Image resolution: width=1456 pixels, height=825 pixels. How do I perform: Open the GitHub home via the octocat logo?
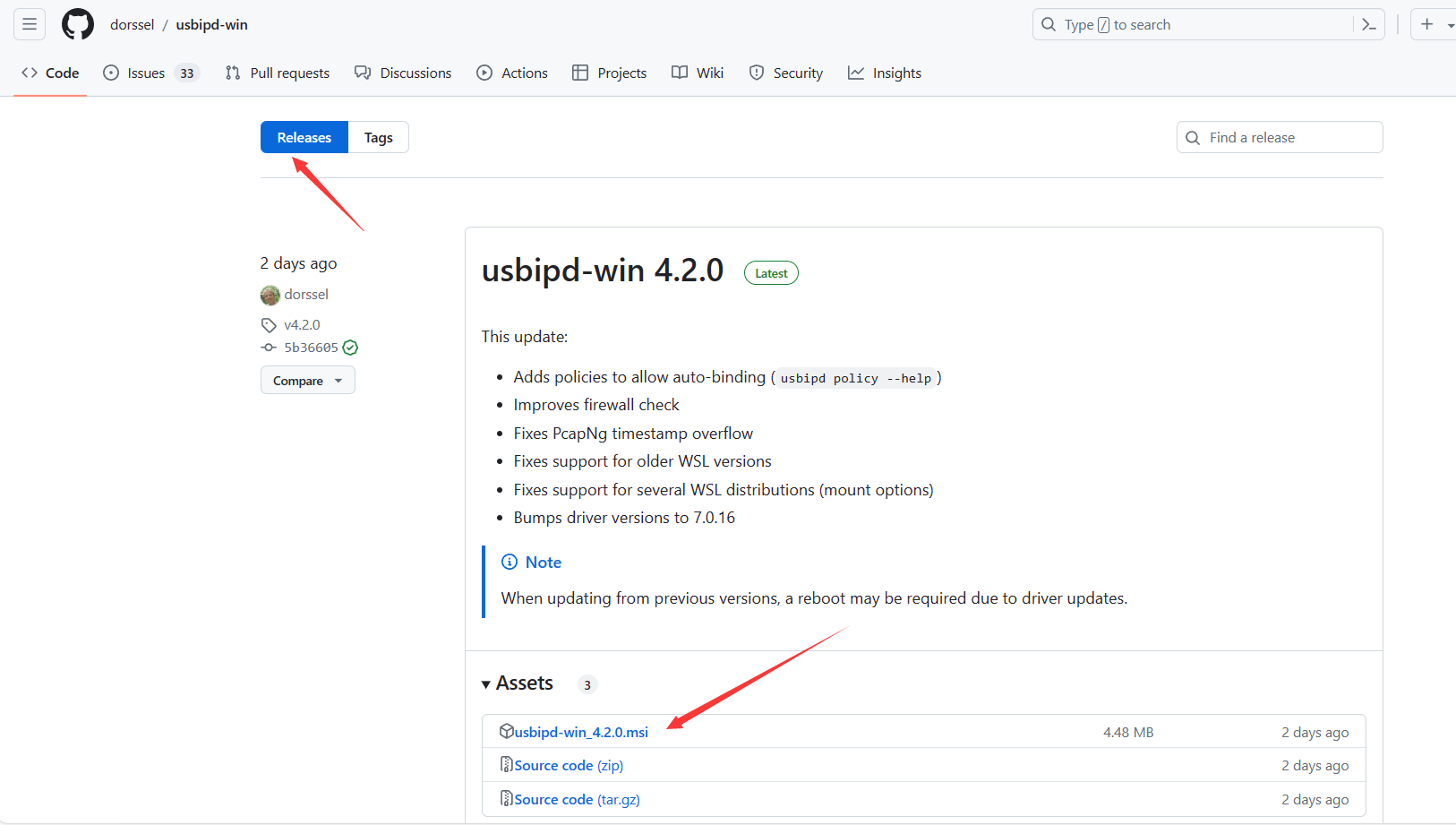pos(77,24)
